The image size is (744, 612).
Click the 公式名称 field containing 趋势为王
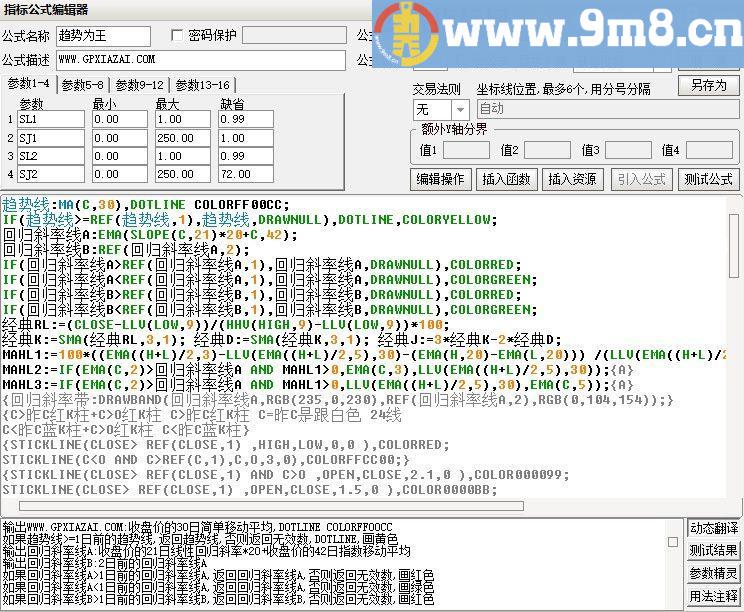[103, 36]
